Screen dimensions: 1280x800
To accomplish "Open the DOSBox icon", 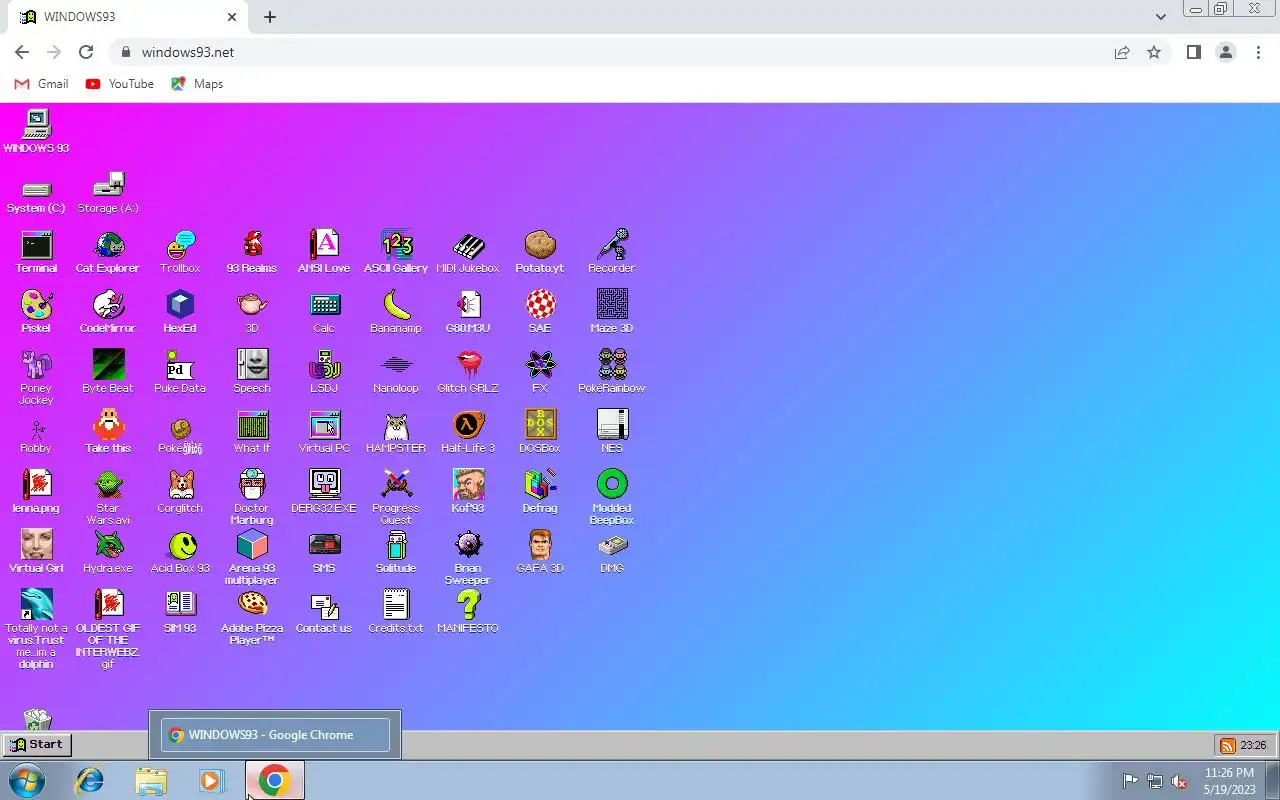I will tap(540, 425).
